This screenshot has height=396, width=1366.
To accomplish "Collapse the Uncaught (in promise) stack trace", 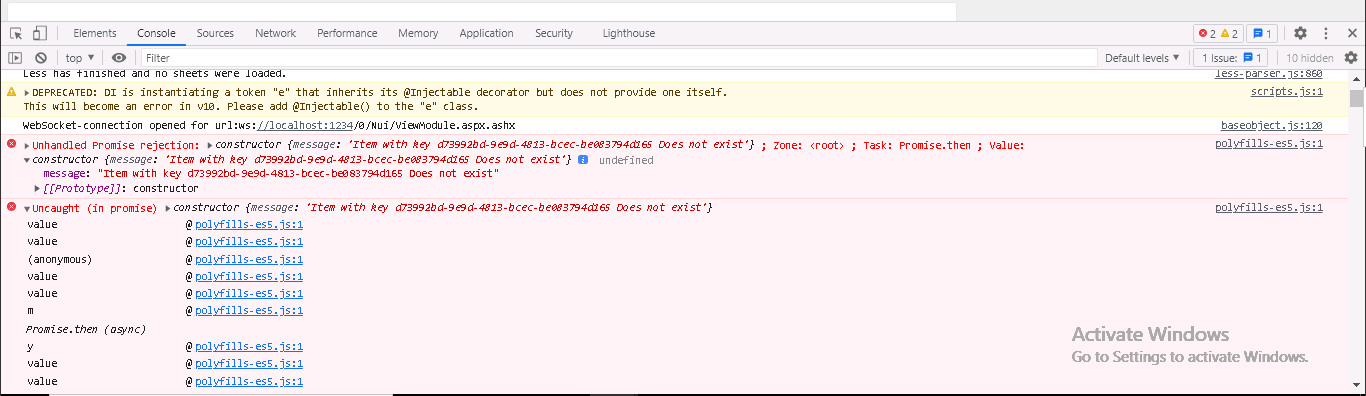I will pyautogui.click(x=27, y=208).
